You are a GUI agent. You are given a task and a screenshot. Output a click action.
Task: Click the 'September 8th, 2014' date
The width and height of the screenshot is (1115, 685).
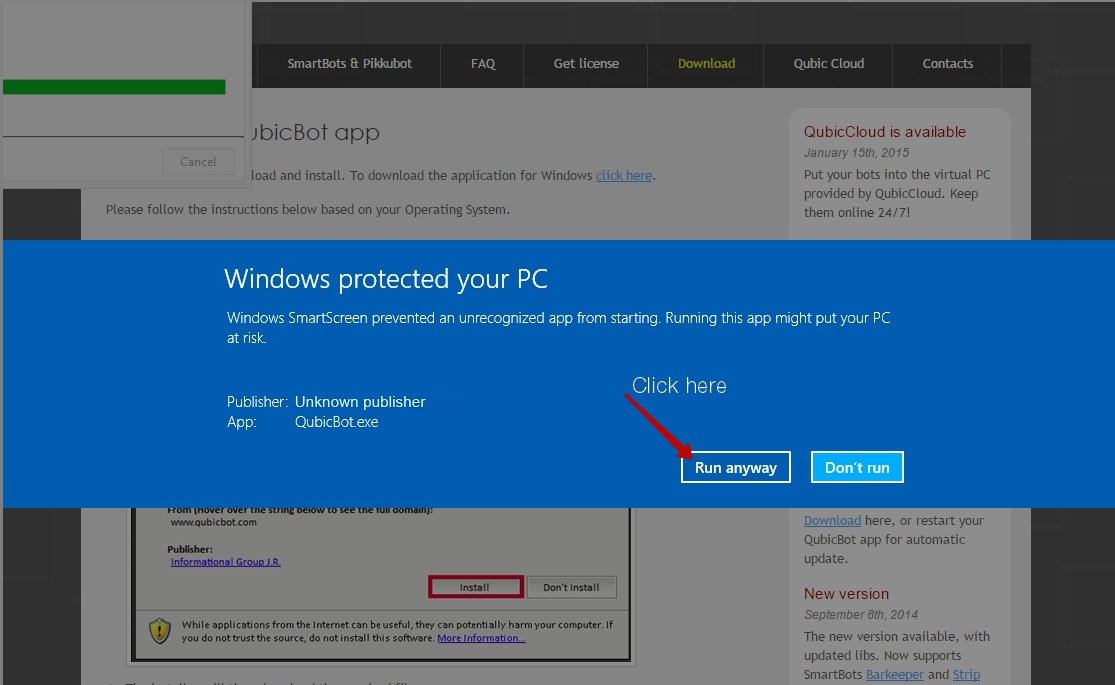pos(860,615)
